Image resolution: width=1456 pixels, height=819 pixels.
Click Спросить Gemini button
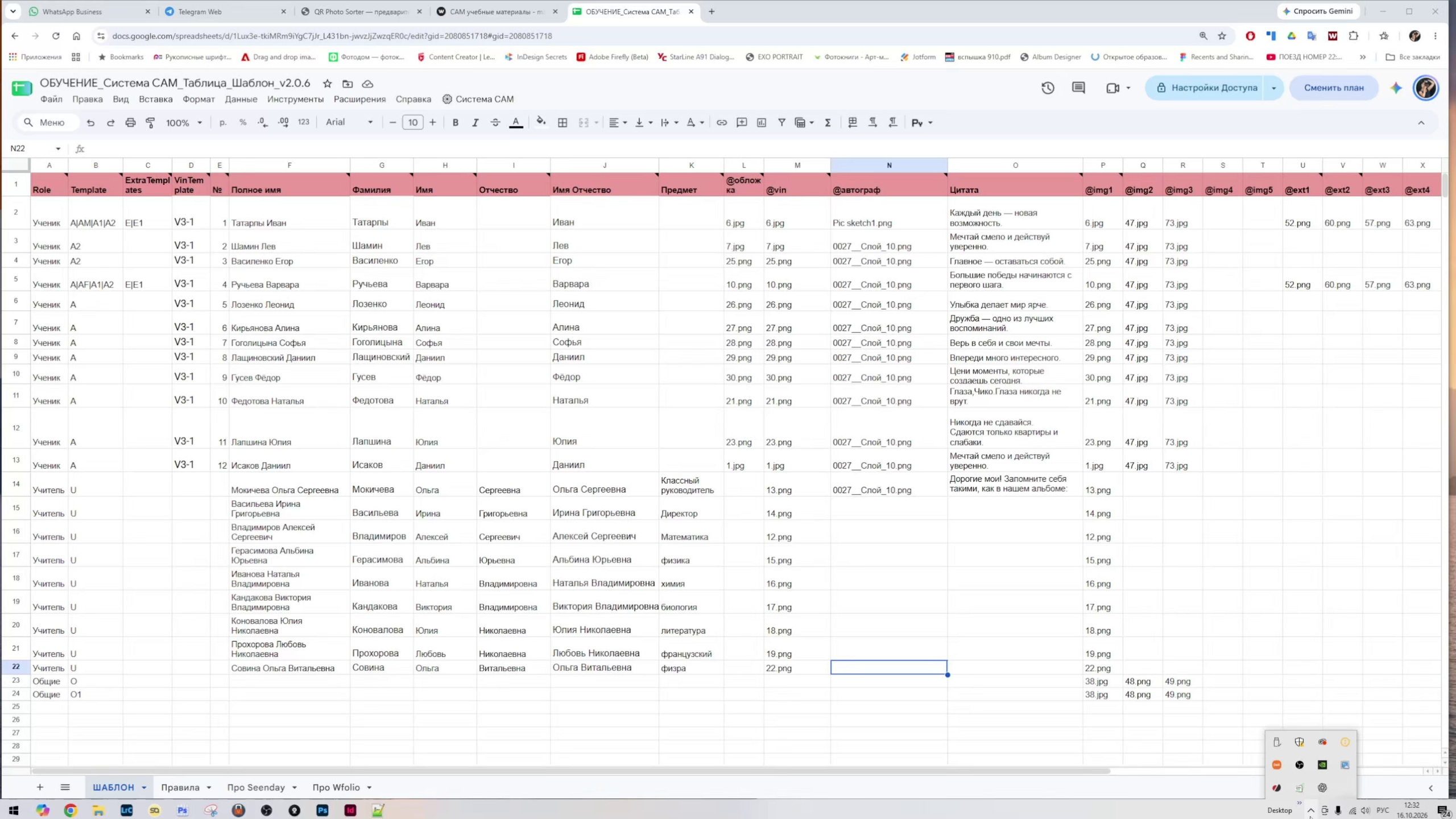click(1318, 11)
